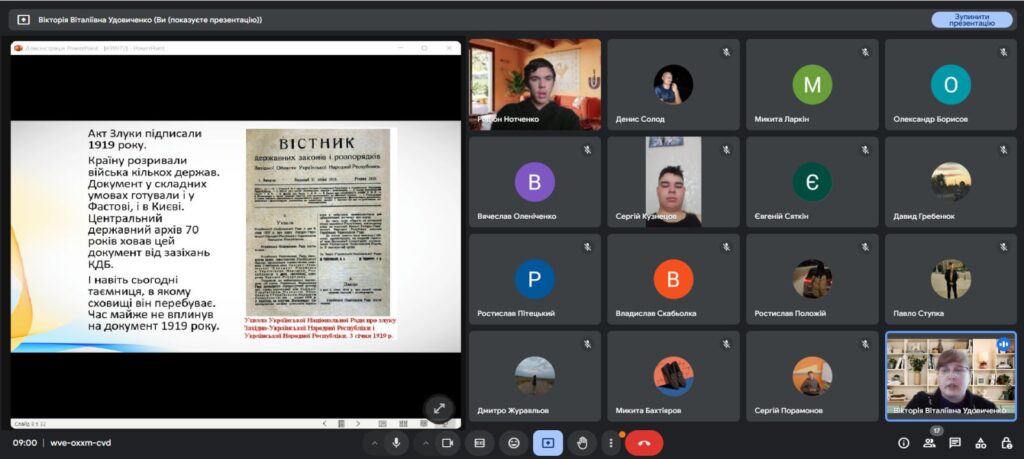The width and height of the screenshot is (1024, 459).
Task: Click the raise hand icon
Action: point(581,442)
